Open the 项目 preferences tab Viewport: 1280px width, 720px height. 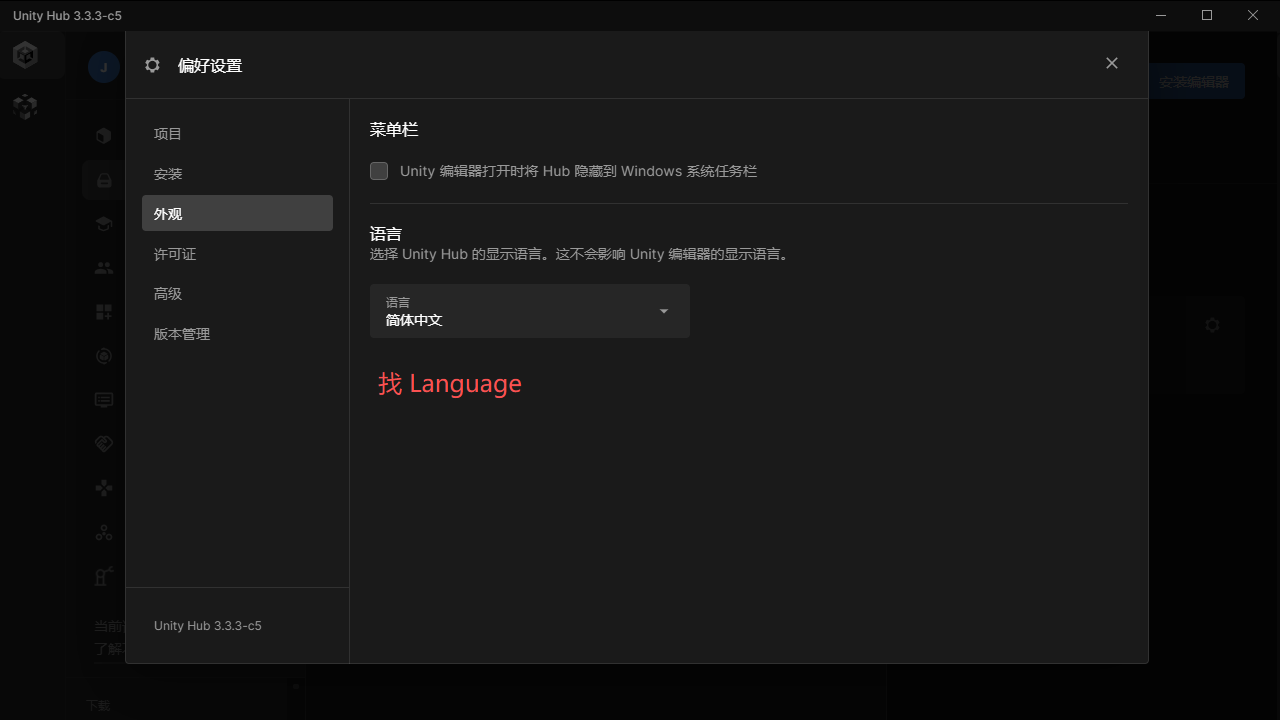(237, 134)
